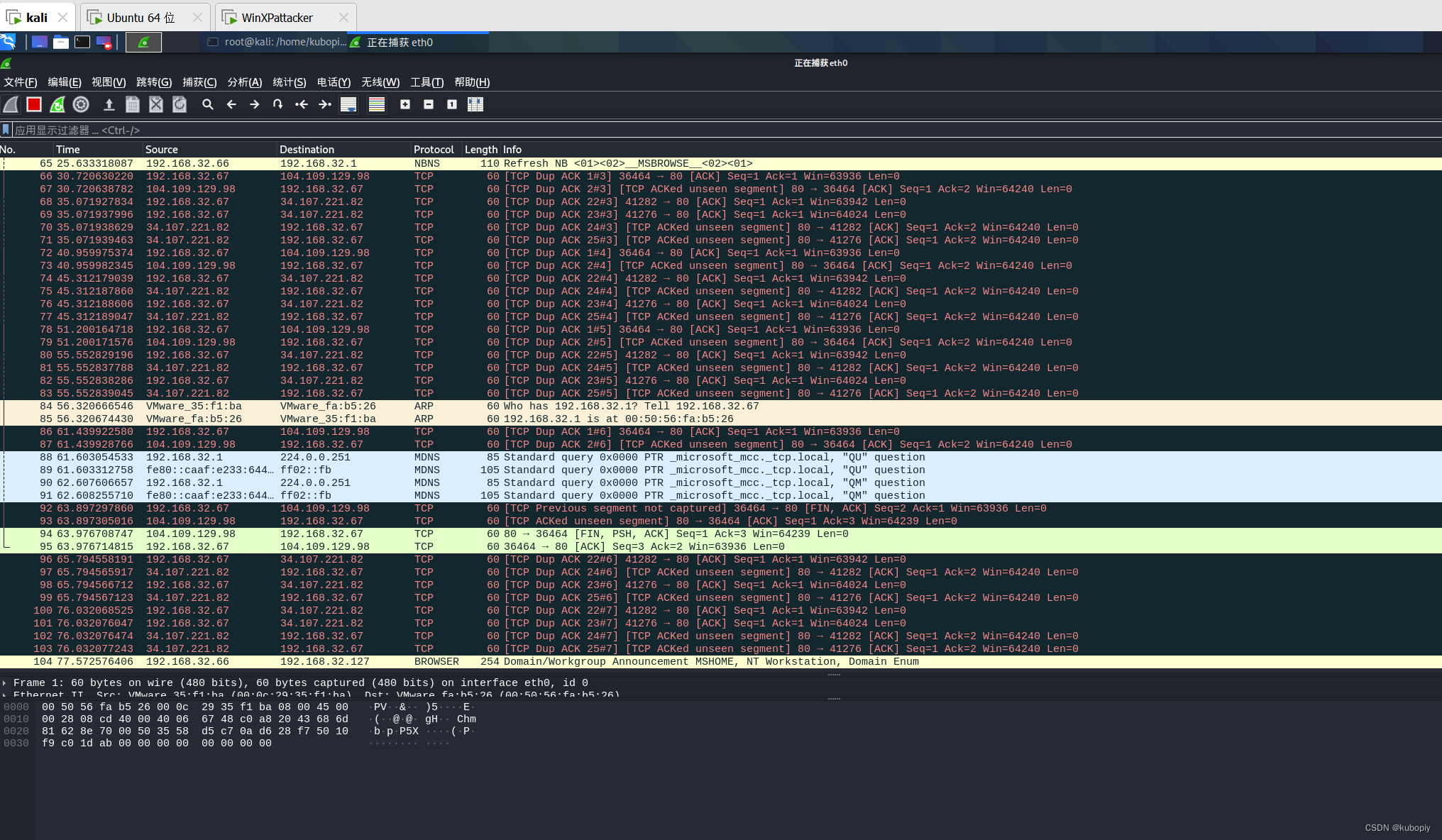Image resolution: width=1442 pixels, height=840 pixels.
Task: Switch to the root@kali terminal taskbar button
Action: pos(277,43)
